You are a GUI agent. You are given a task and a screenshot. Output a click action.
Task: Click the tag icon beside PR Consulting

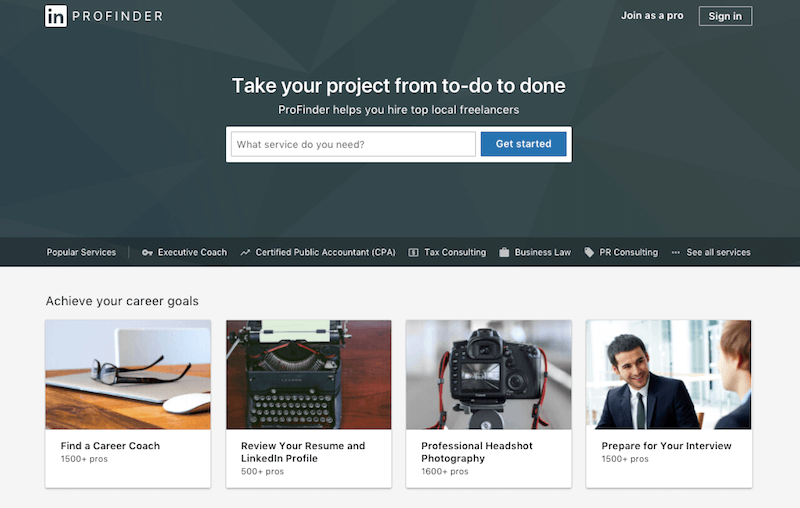pos(589,252)
